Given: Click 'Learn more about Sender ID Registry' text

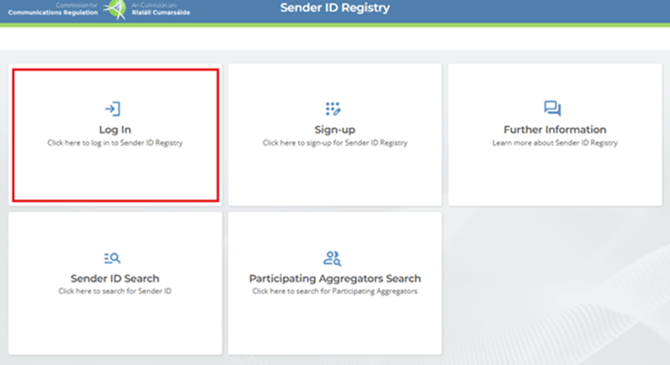Looking at the screenshot, I should coord(555,143).
